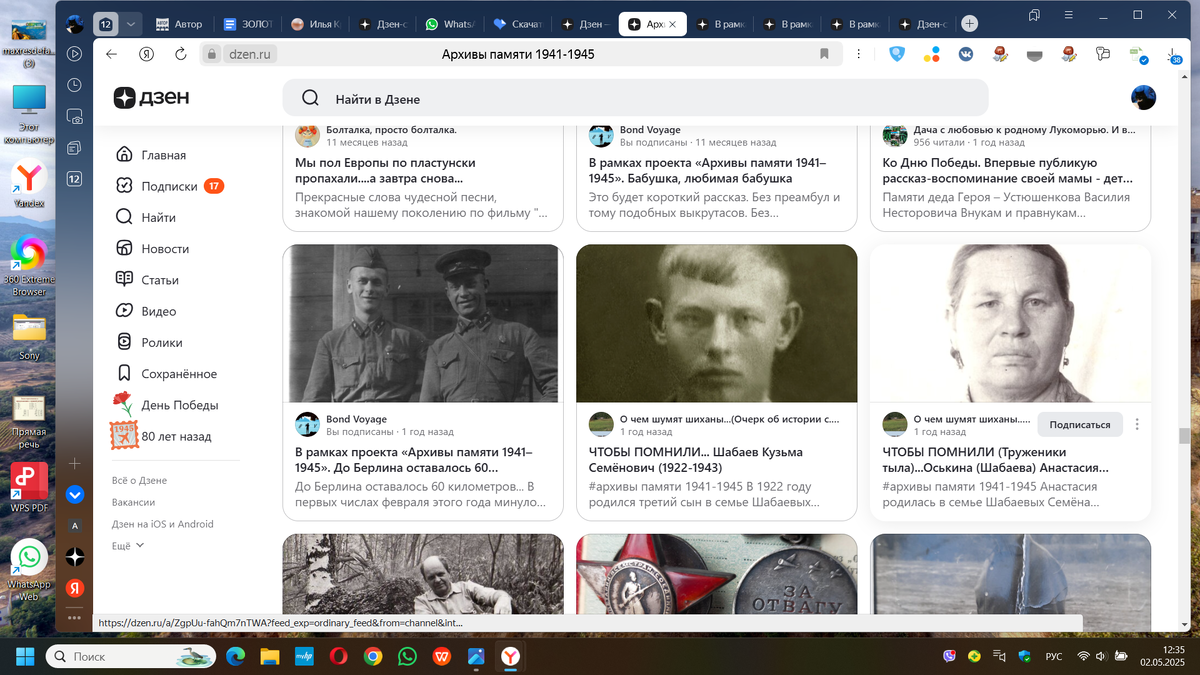Viewport: 1200px width, 675px height.
Task: Bookmark this page with address bar flag icon
Action: pos(824,54)
